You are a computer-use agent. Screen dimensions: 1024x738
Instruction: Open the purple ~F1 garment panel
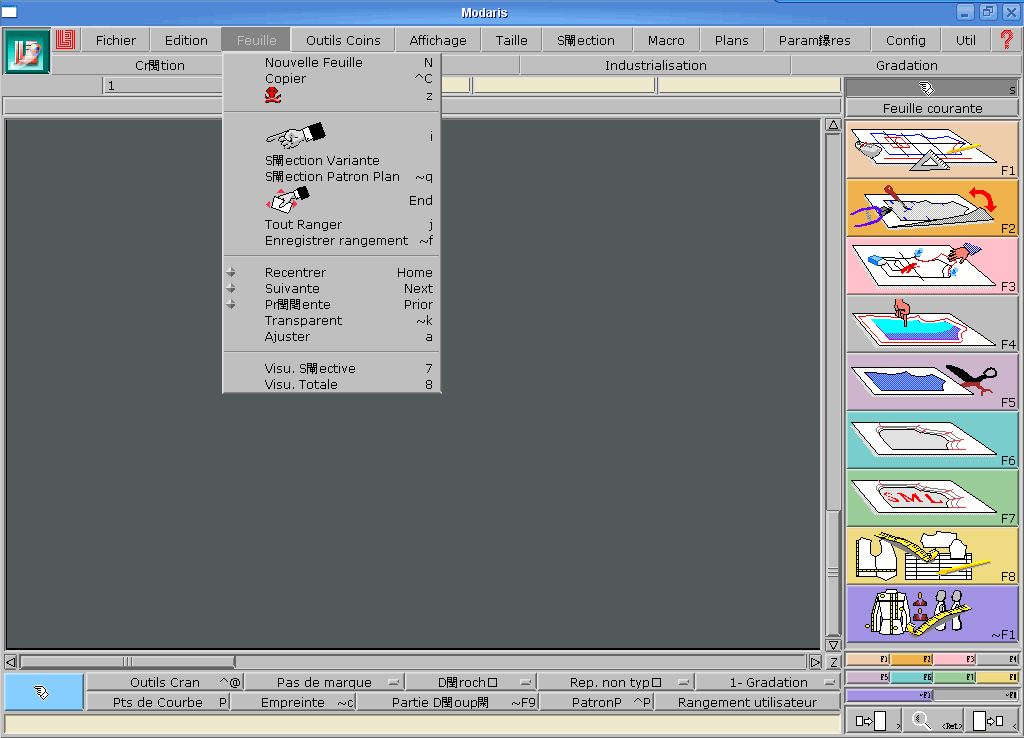tap(932, 615)
